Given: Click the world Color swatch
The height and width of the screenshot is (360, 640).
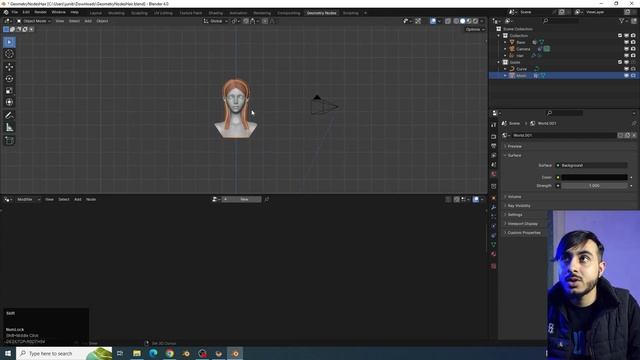Looking at the screenshot, I should click(594, 177).
